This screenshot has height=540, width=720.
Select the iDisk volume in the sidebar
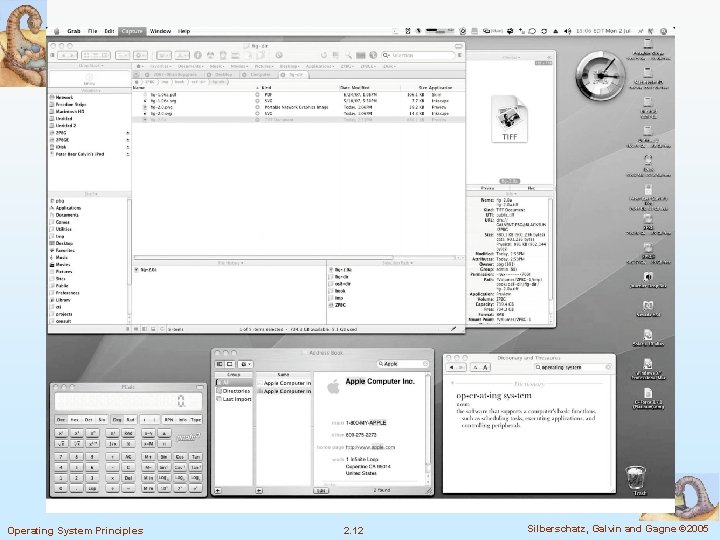pos(61,147)
